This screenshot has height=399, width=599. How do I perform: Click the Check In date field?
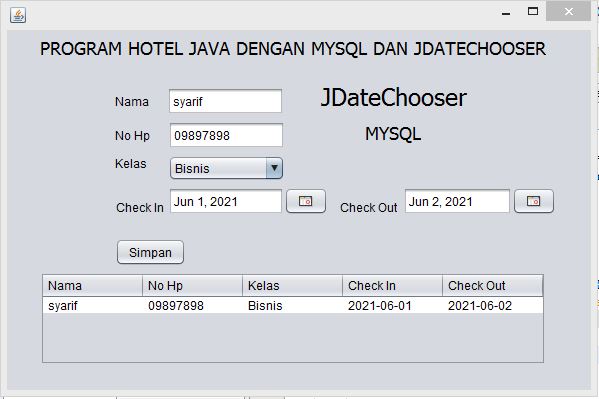coord(226,201)
